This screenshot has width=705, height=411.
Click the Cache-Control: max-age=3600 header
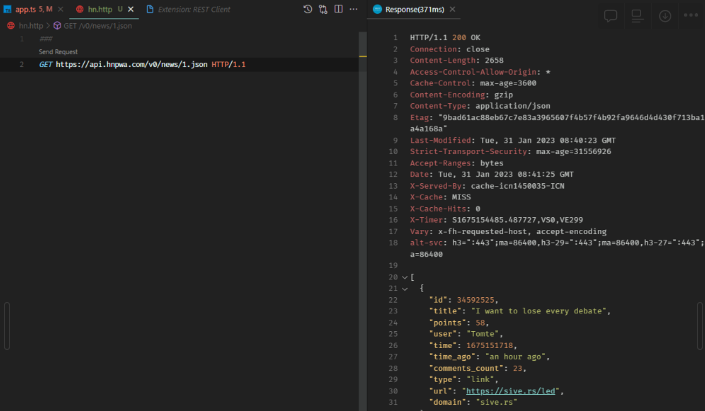coord(473,83)
